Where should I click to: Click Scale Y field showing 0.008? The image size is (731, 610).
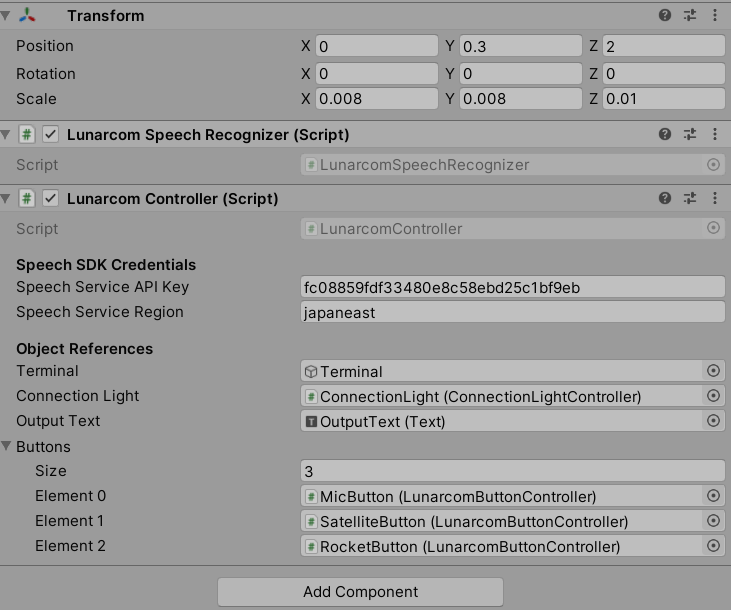click(521, 99)
